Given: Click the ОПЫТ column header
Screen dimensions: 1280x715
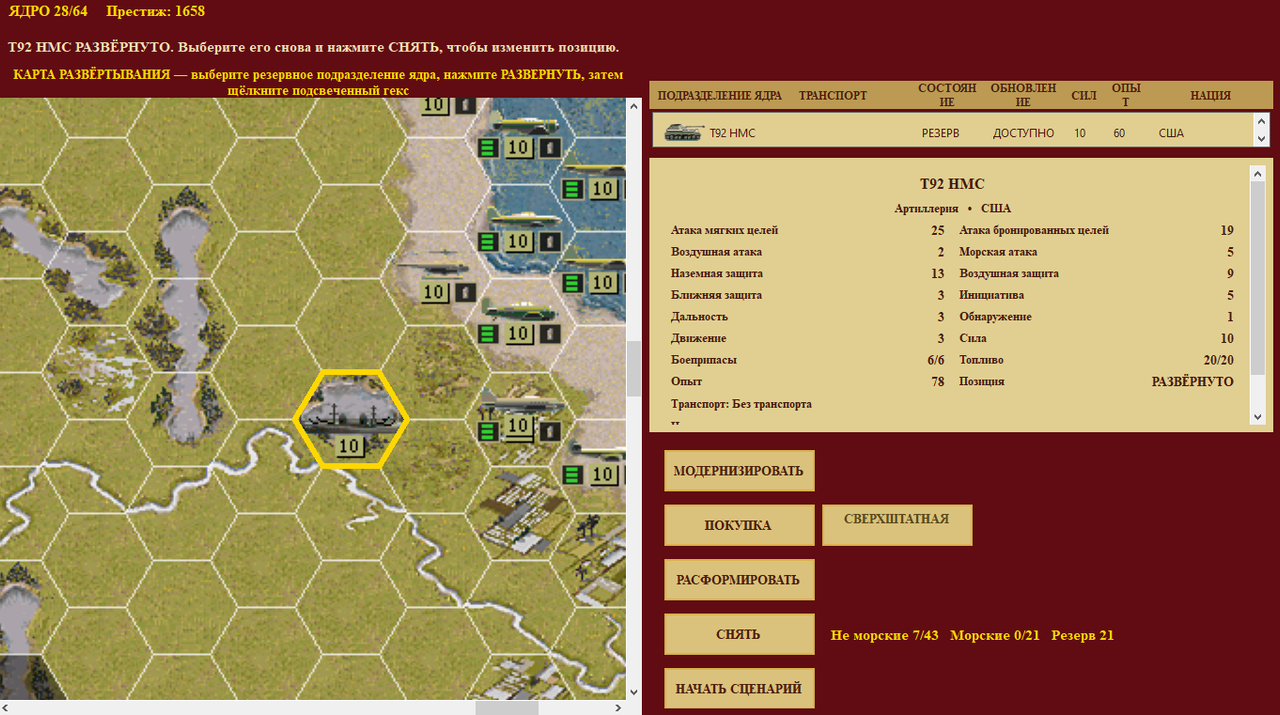Looking at the screenshot, I should 1126,95.
